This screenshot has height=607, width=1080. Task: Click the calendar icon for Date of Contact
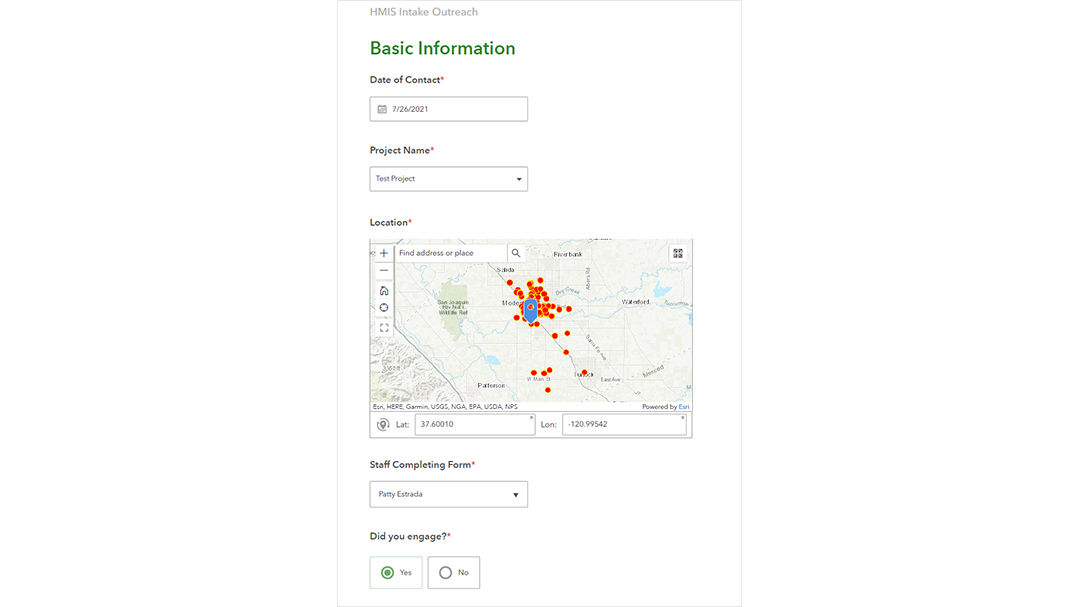[382, 108]
